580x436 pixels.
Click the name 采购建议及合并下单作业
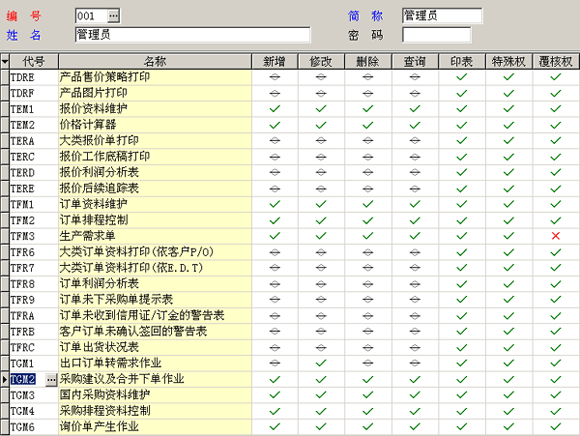click(122, 379)
